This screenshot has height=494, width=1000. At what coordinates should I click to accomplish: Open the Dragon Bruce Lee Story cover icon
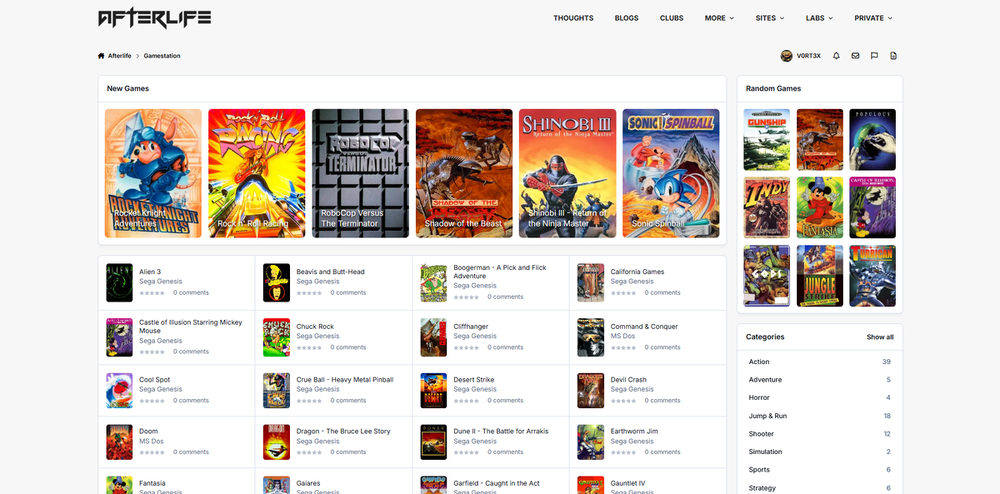pos(276,442)
